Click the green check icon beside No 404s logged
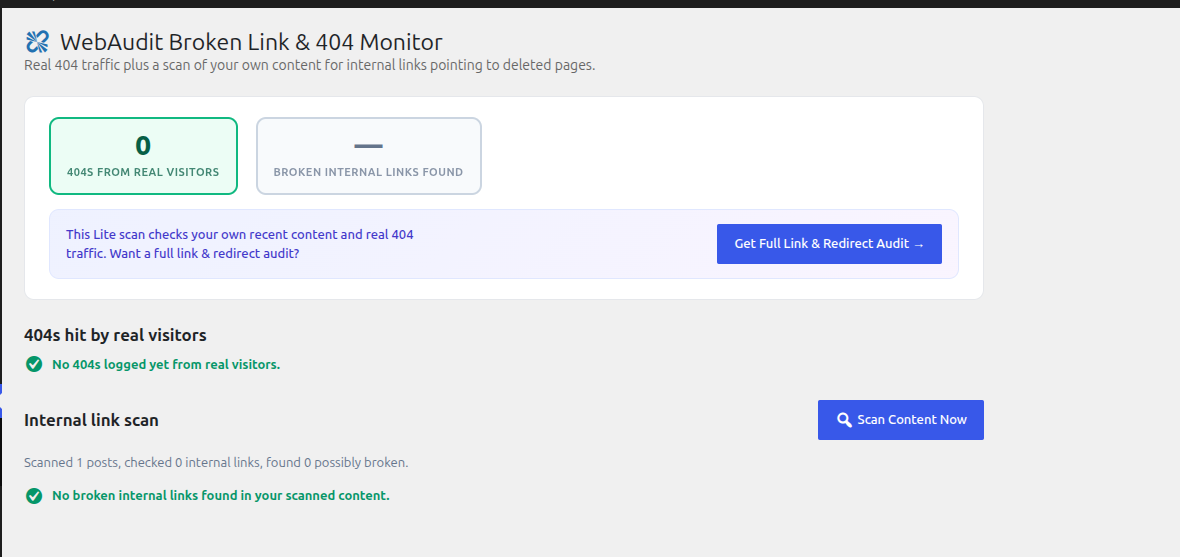This screenshot has width=1180, height=557. (x=34, y=364)
